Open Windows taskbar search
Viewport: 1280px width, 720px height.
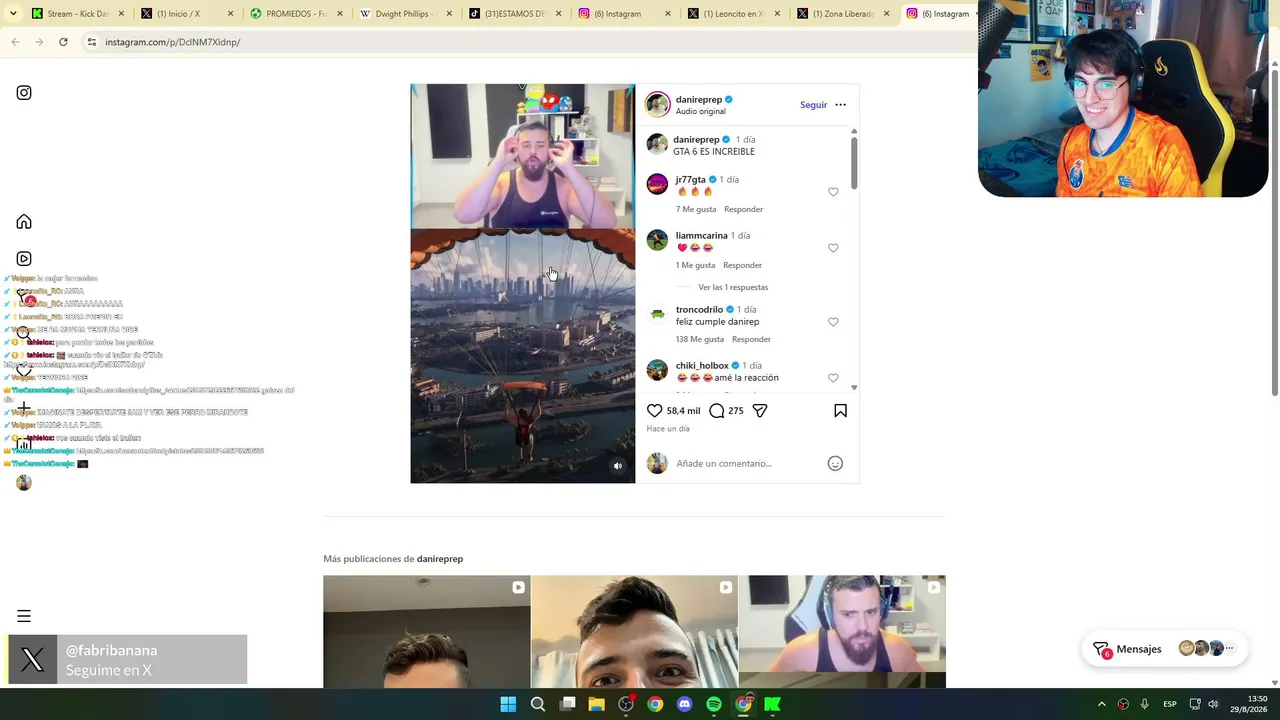(538, 704)
